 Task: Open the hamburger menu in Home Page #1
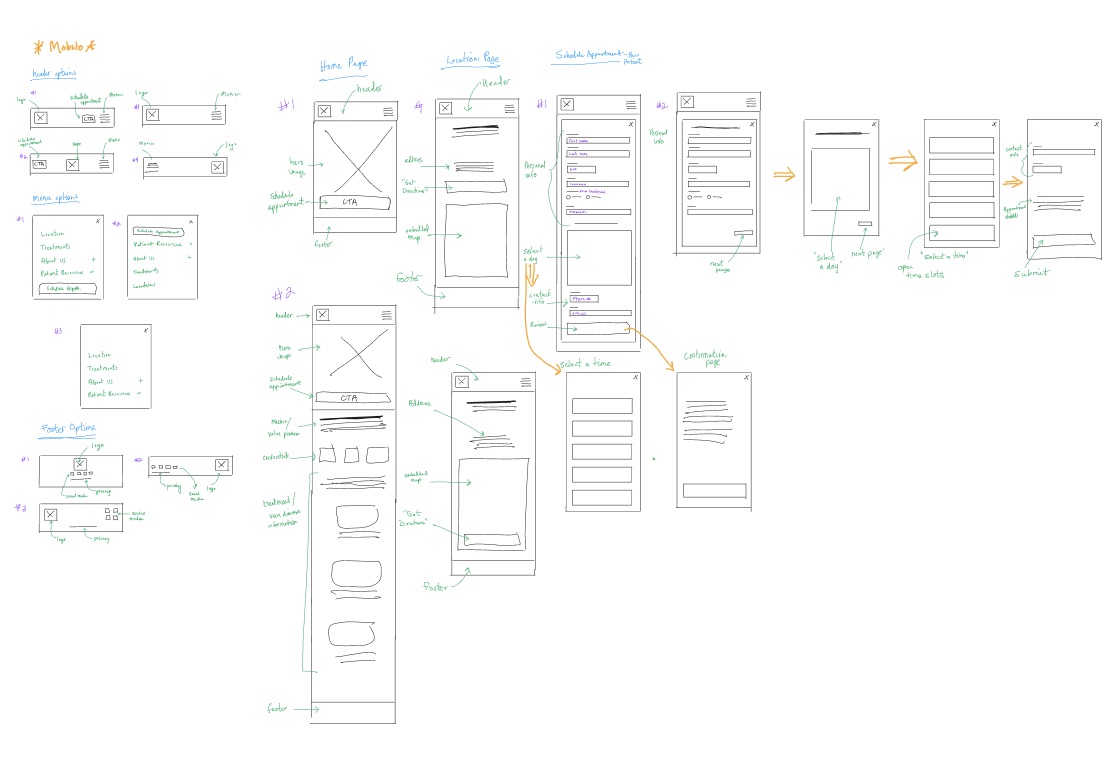click(388, 111)
